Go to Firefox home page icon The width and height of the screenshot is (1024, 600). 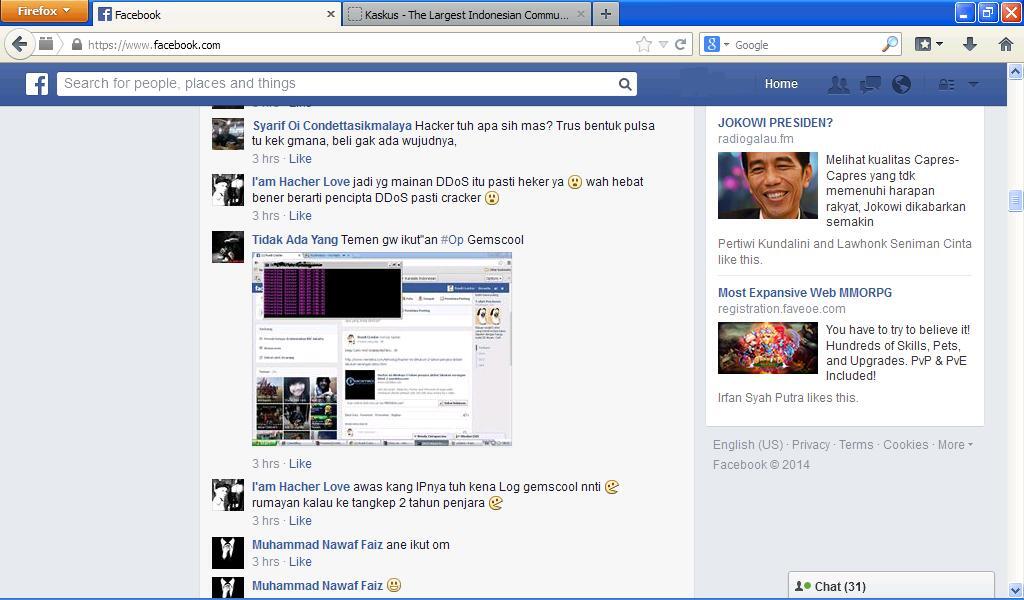coord(1006,44)
